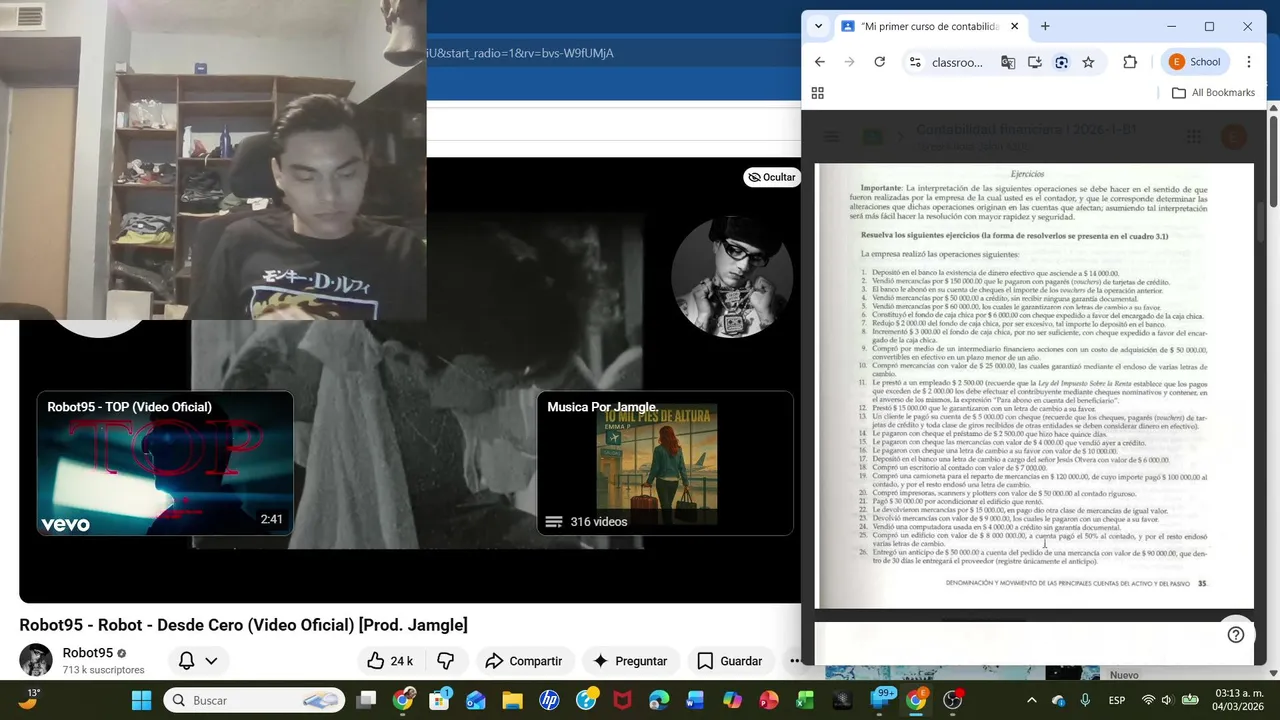Open volume speaker tray icon
Viewport: 1280px width, 720px height.
[1167, 700]
